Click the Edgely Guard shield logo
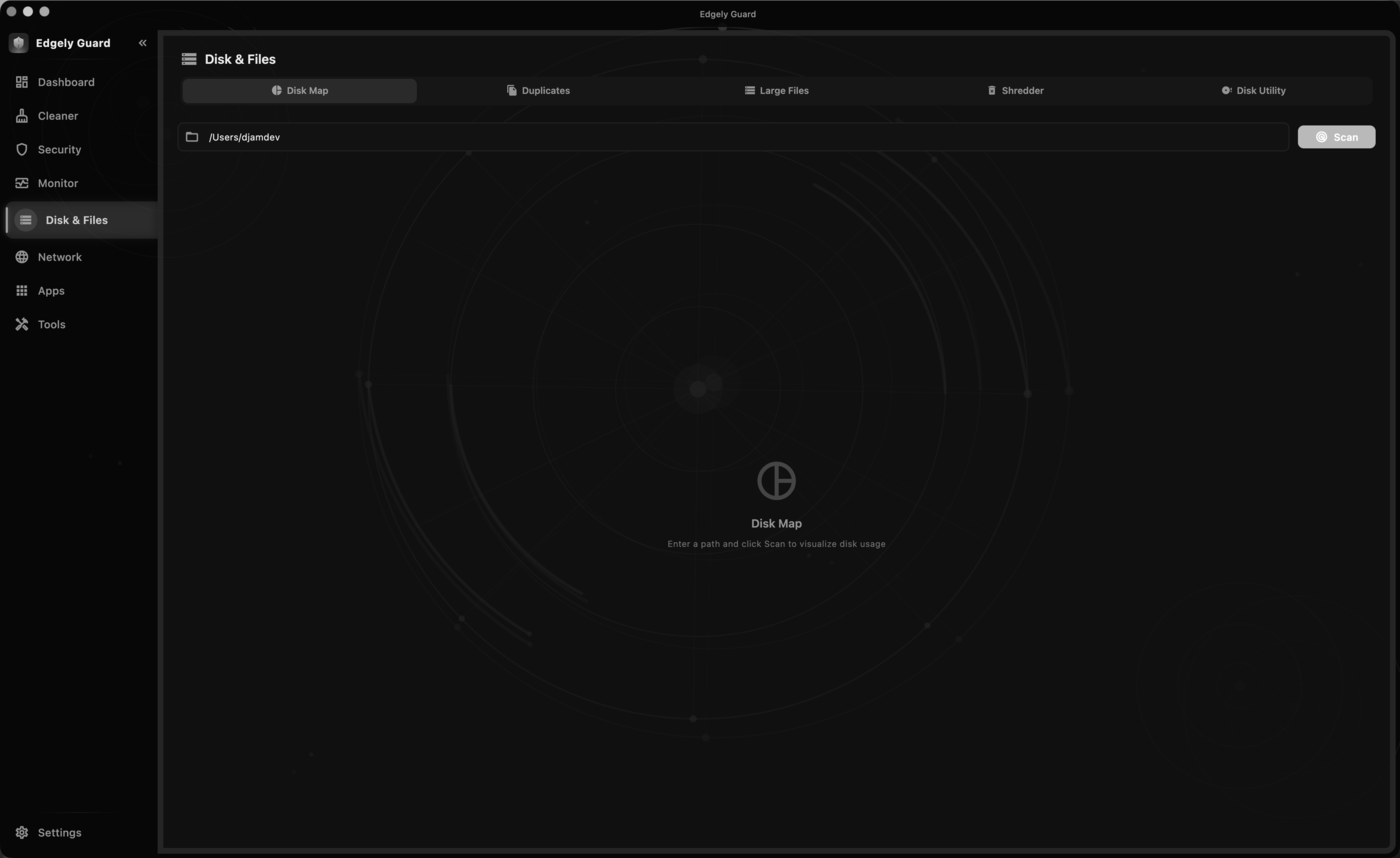This screenshot has height=858, width=1400. [x=18, y=43]
